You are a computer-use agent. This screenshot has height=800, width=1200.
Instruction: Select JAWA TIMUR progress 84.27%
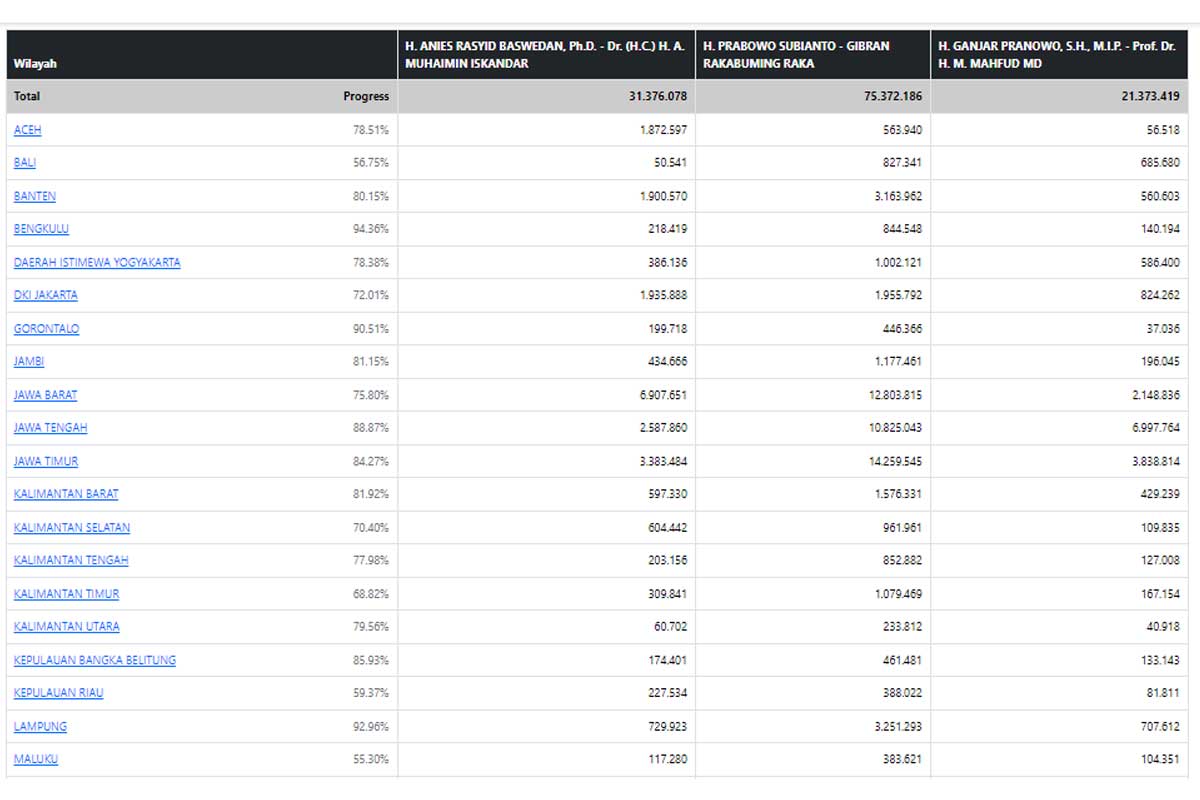coord(371,461)
